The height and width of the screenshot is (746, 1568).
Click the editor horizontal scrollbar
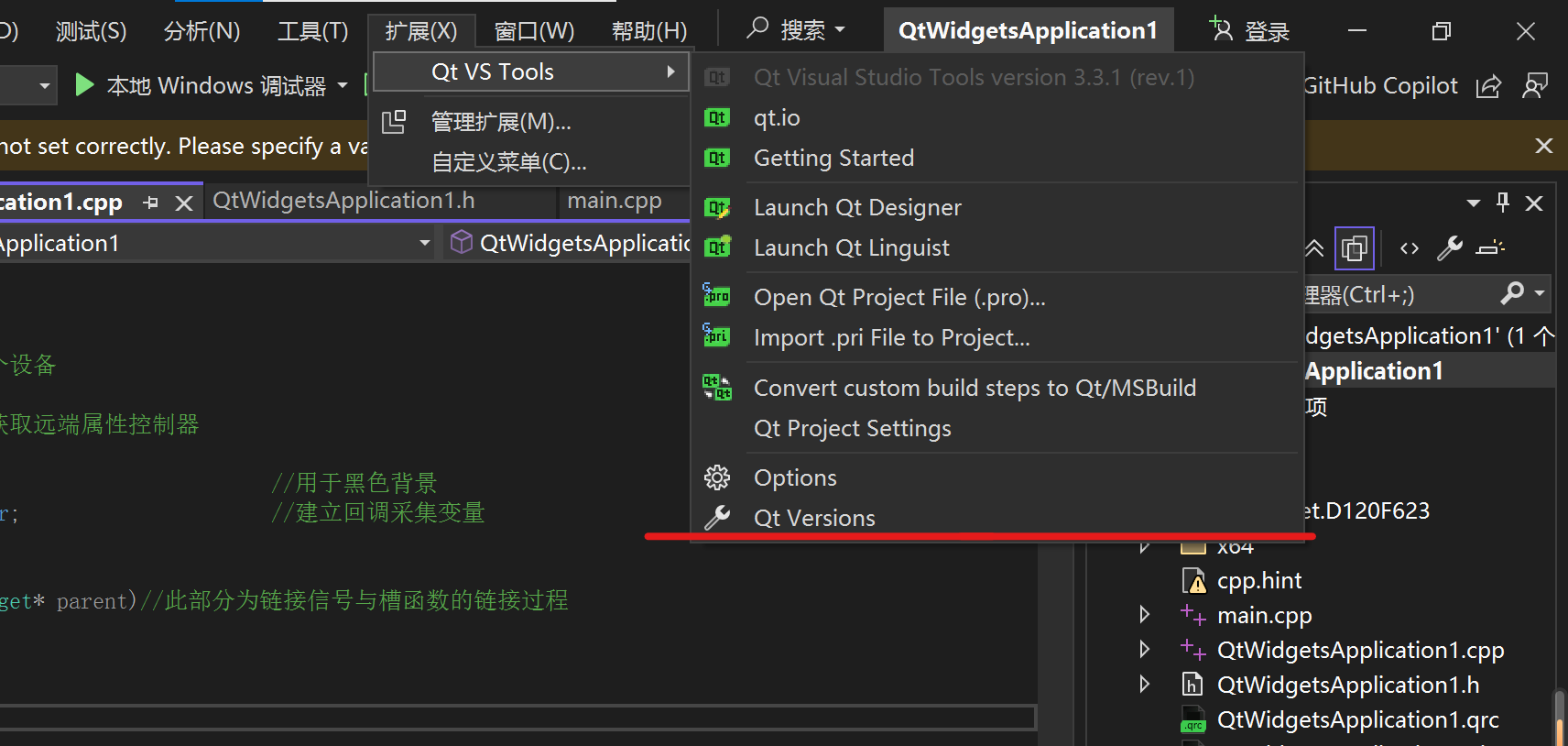517,718
